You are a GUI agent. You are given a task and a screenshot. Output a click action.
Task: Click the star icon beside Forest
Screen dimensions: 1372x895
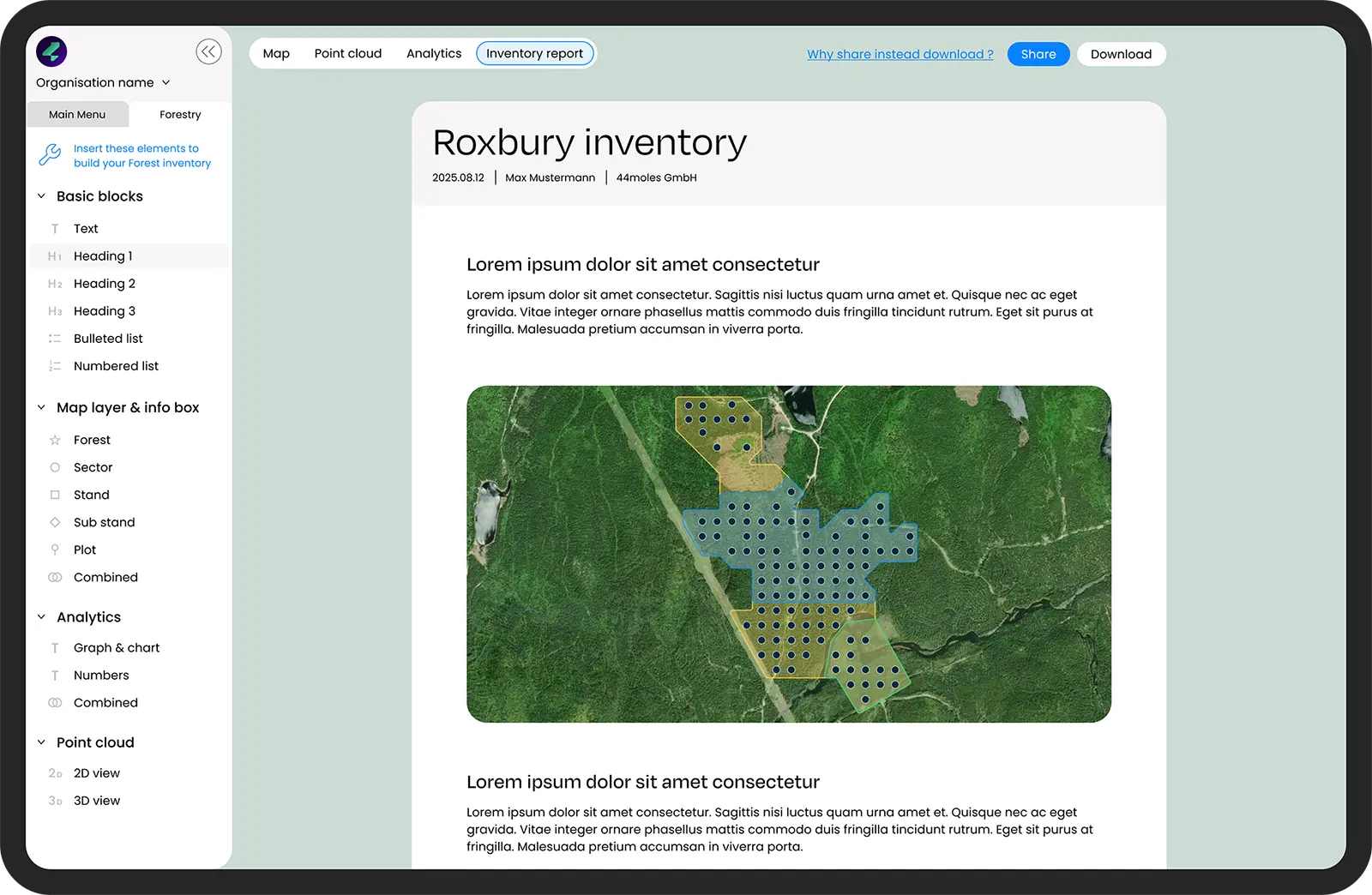[x=55, y=440]
